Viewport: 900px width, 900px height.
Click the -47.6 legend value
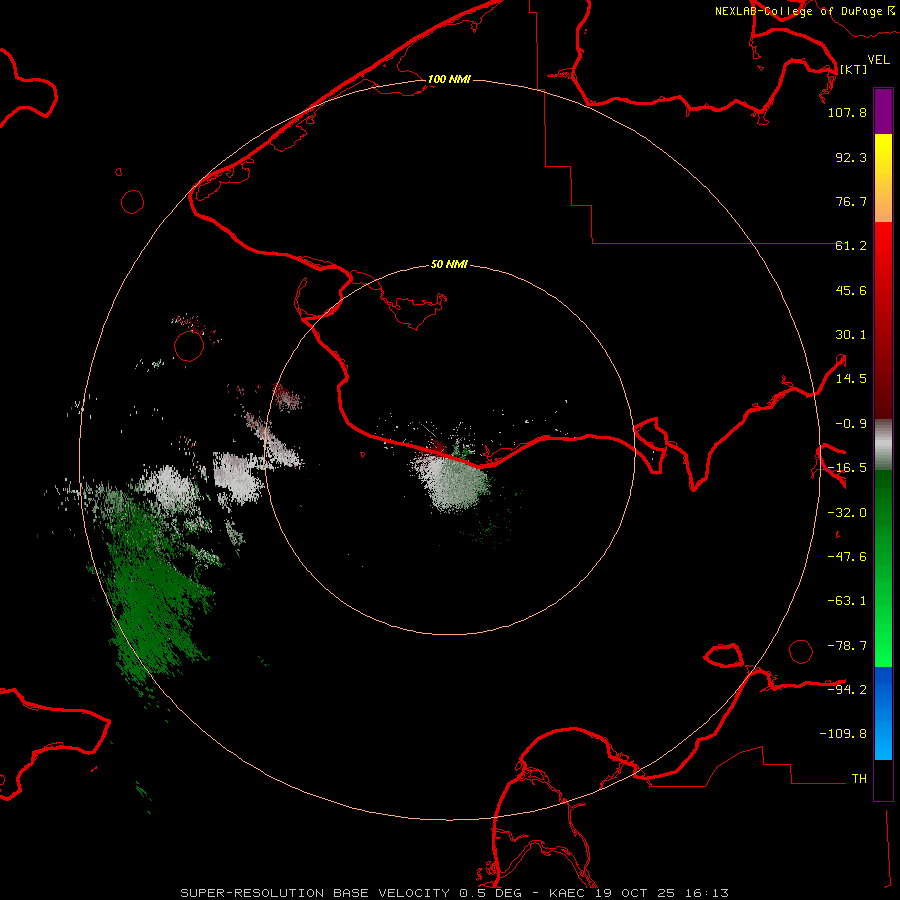[847, 557]
